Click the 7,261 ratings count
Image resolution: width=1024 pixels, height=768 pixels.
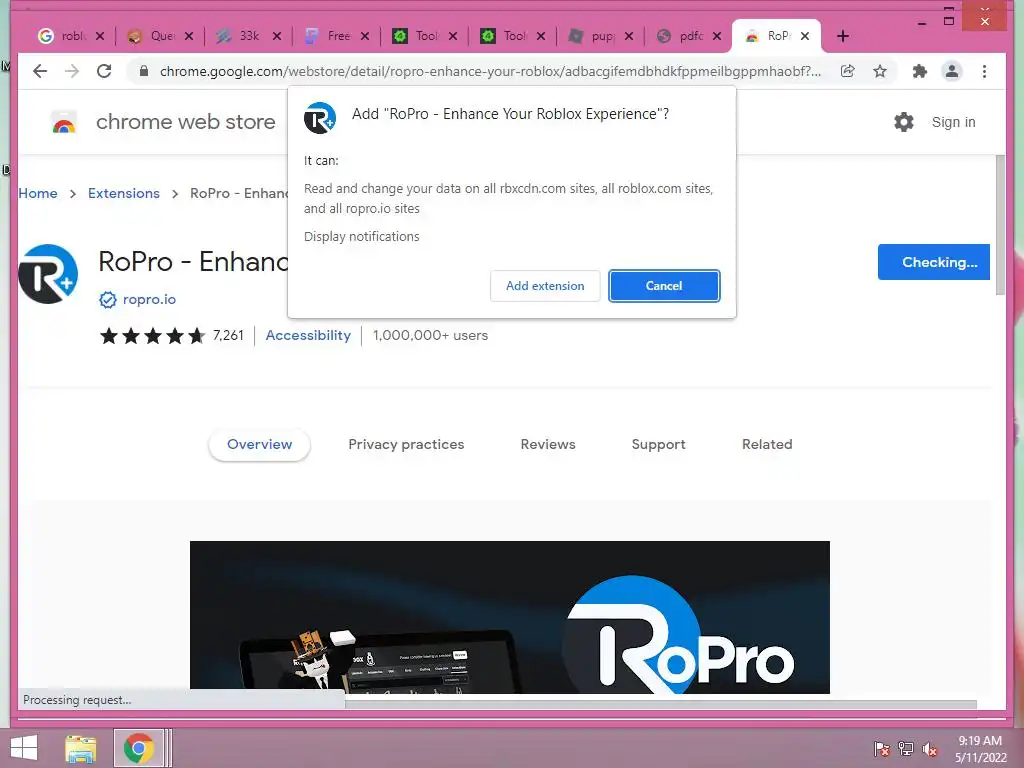click(228, 336)
